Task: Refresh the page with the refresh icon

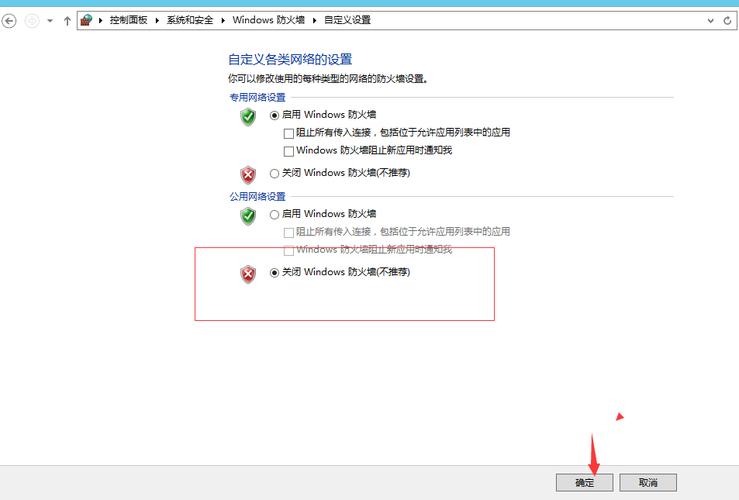Action: (x=727, y=21)
